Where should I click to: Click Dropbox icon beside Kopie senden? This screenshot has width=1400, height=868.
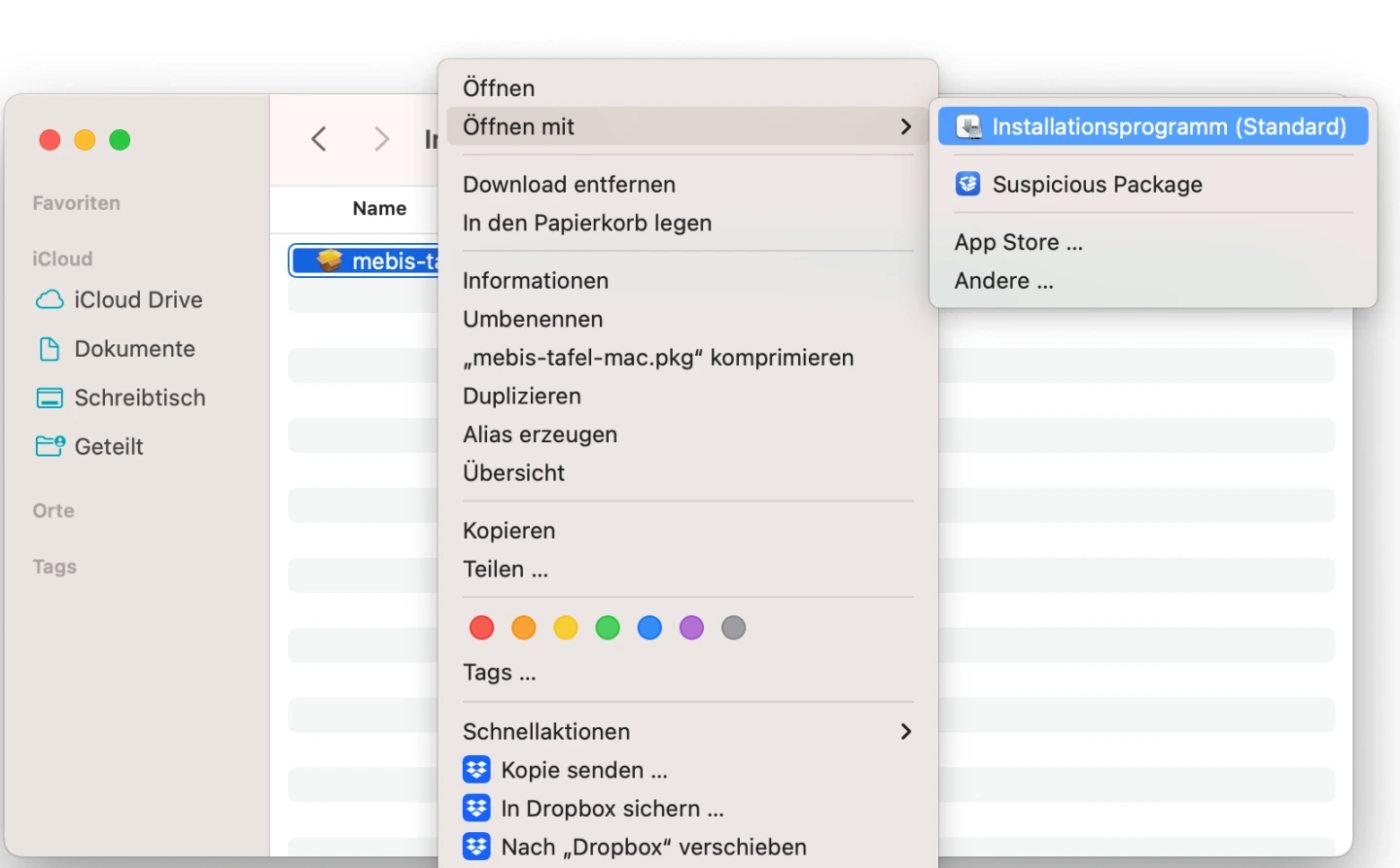click(x=476, y=770)
